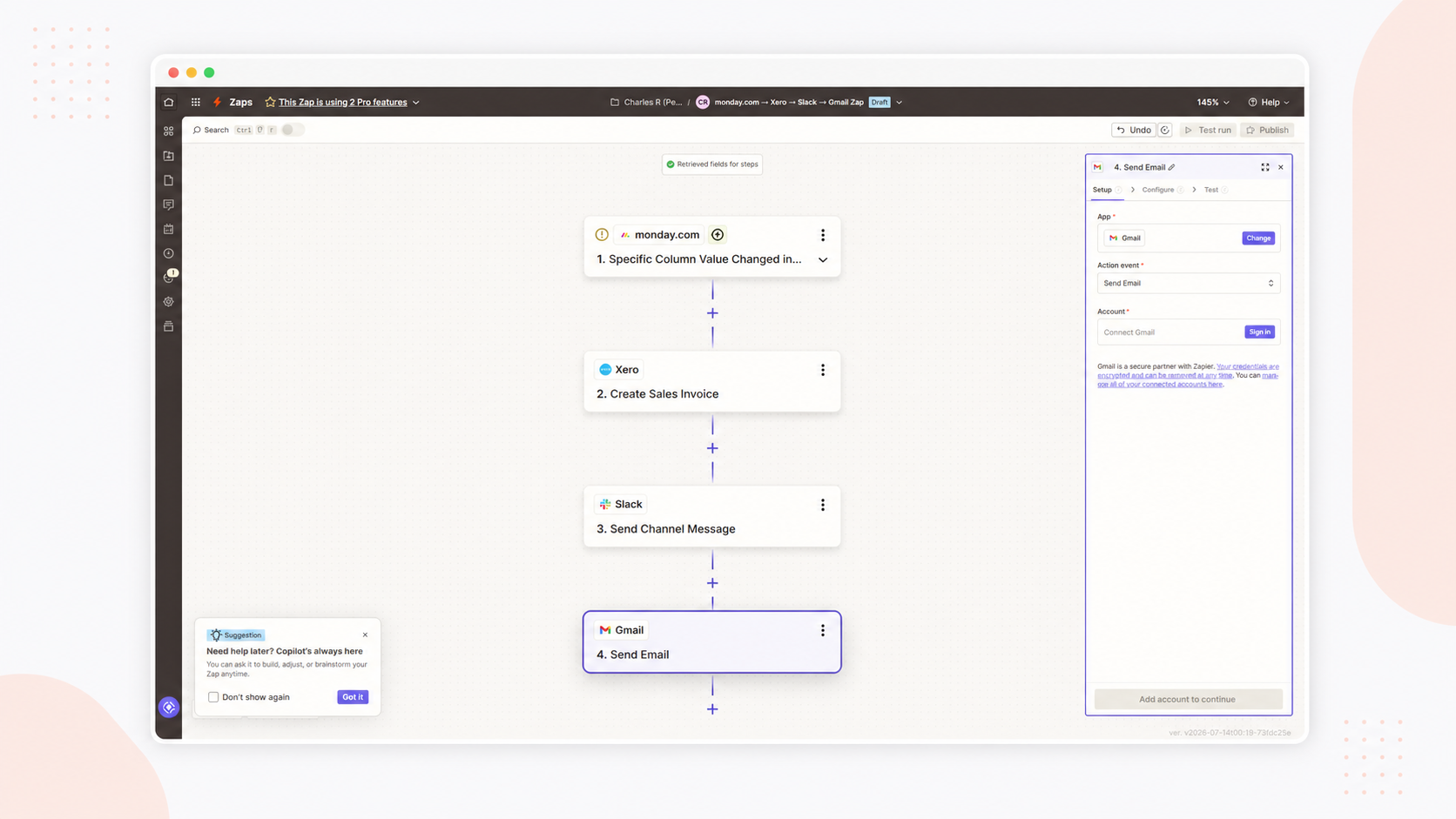Click Add account to continue button

1188,699
